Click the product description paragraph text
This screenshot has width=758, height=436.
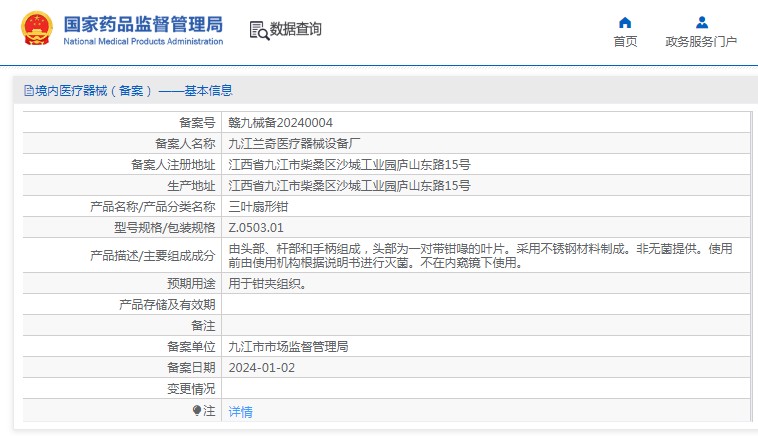(481, 256)
